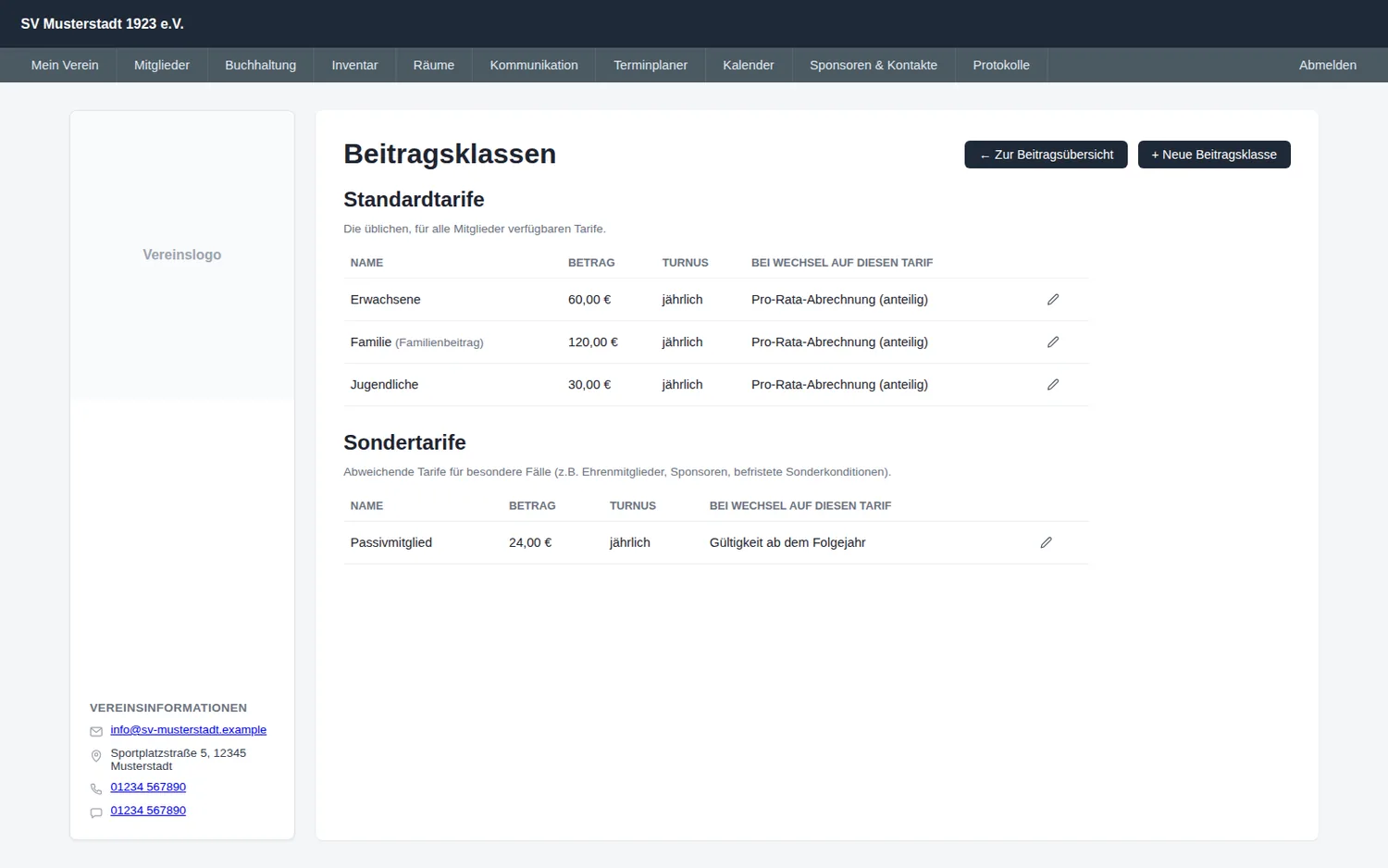Click jährlich in the Passivmitglied row
Screen dimensions: 1388x868
[629, 542]
